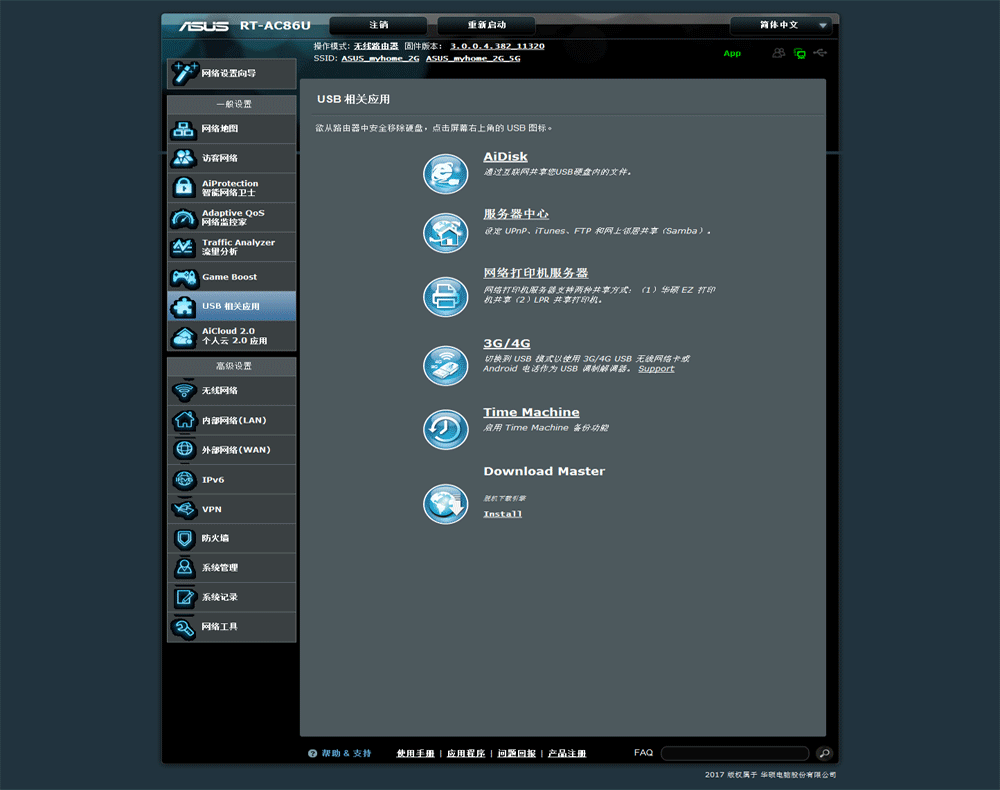This screenshot has height=790, width=1000.
Task: Open the Support link under 3G/4G
Action: coord(656,369)
